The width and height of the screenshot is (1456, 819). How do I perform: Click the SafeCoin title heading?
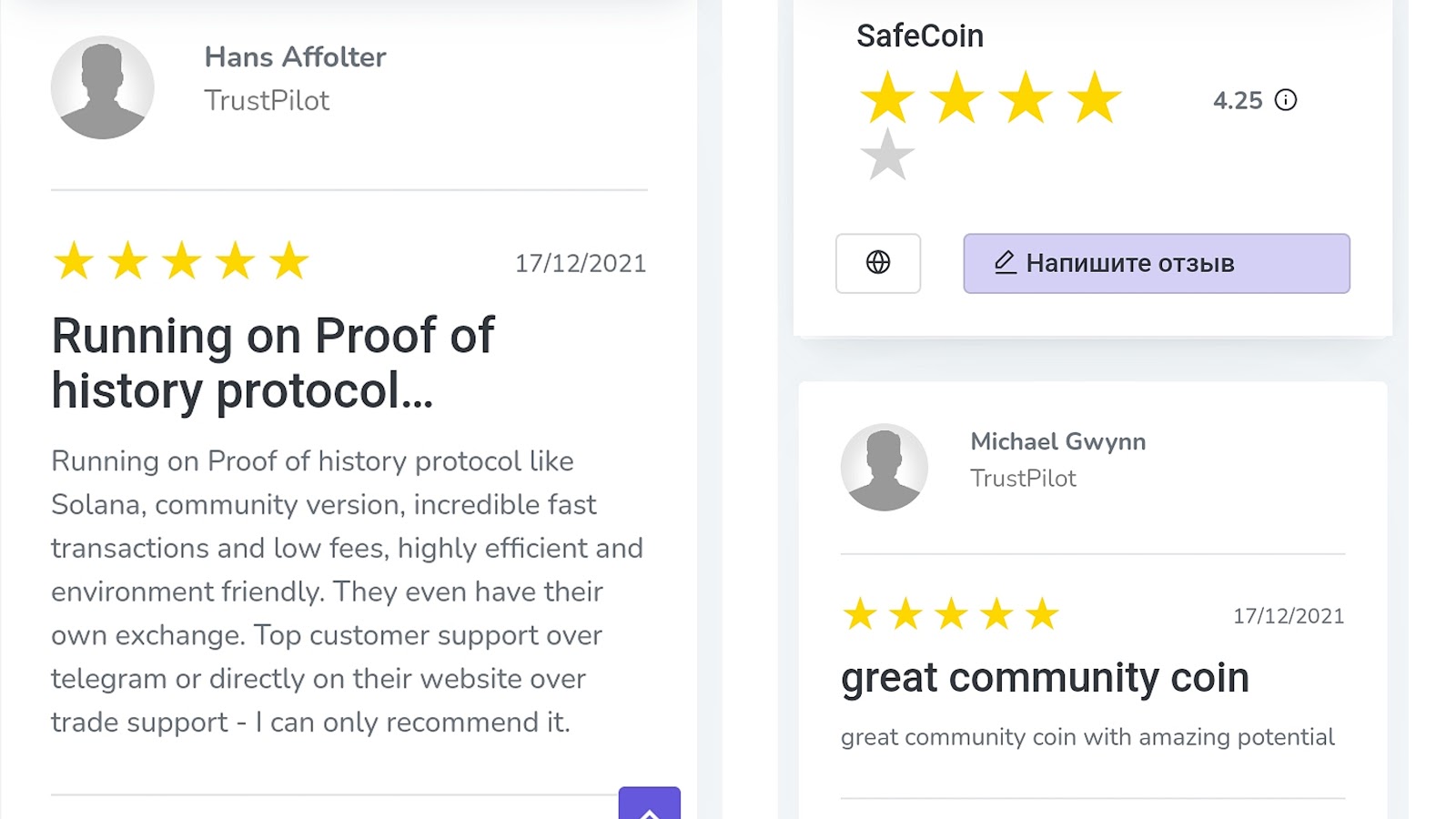(x=919, y=36)
